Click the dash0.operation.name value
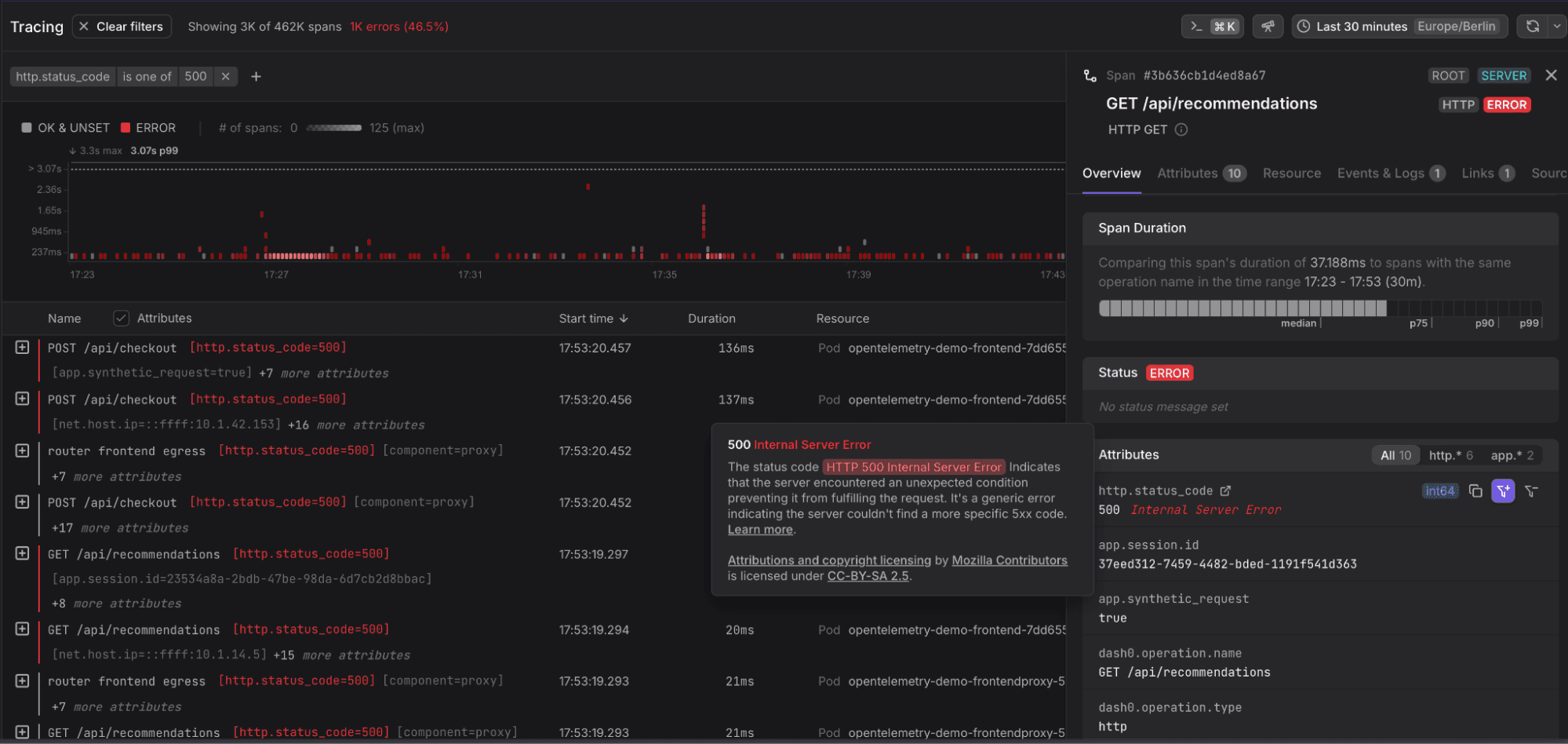 click(1184, 673)
